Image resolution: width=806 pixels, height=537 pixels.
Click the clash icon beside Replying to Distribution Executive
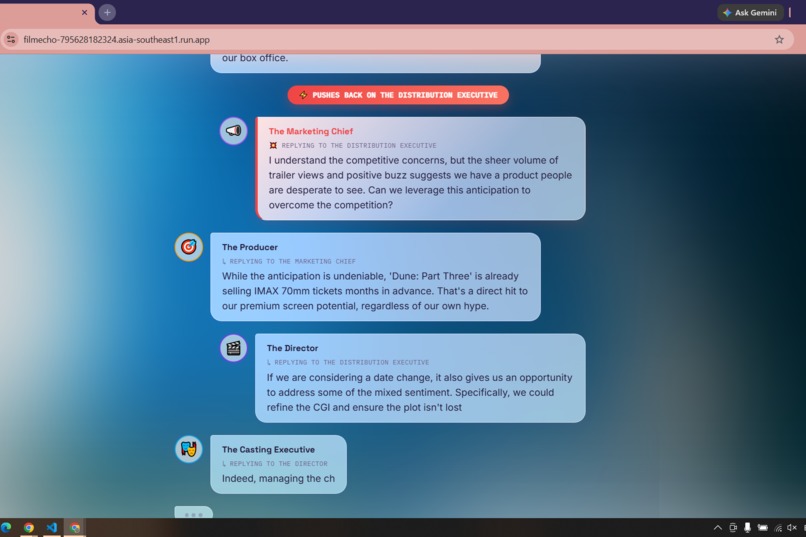[x=273, y=145]
